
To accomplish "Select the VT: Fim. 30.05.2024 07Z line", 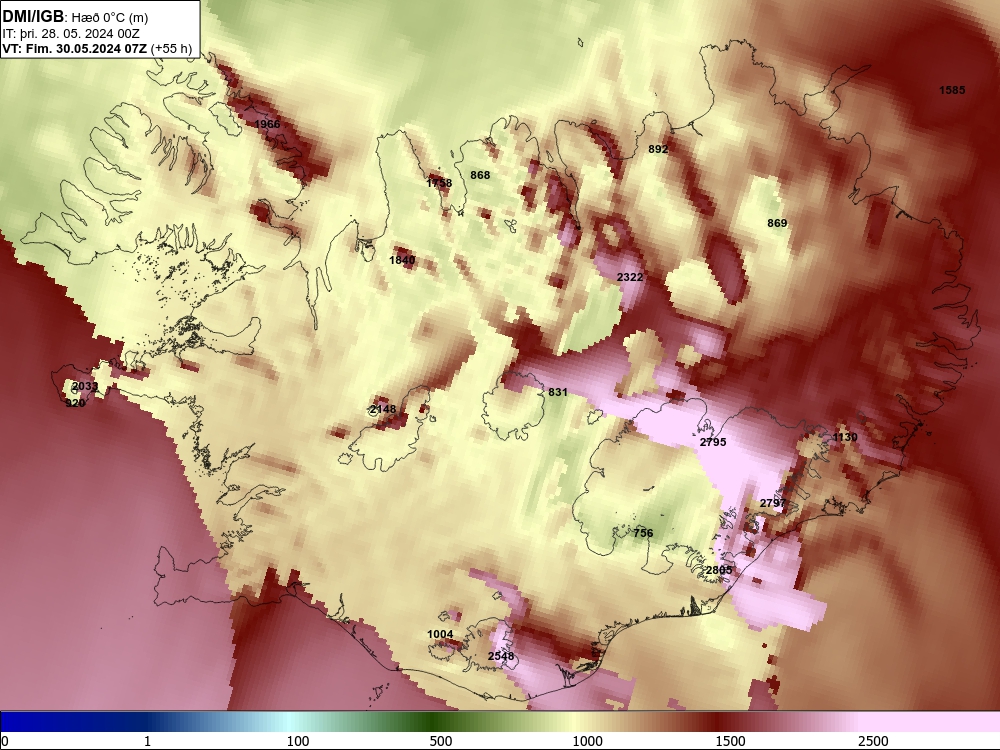I will click(x=97, y=48).
